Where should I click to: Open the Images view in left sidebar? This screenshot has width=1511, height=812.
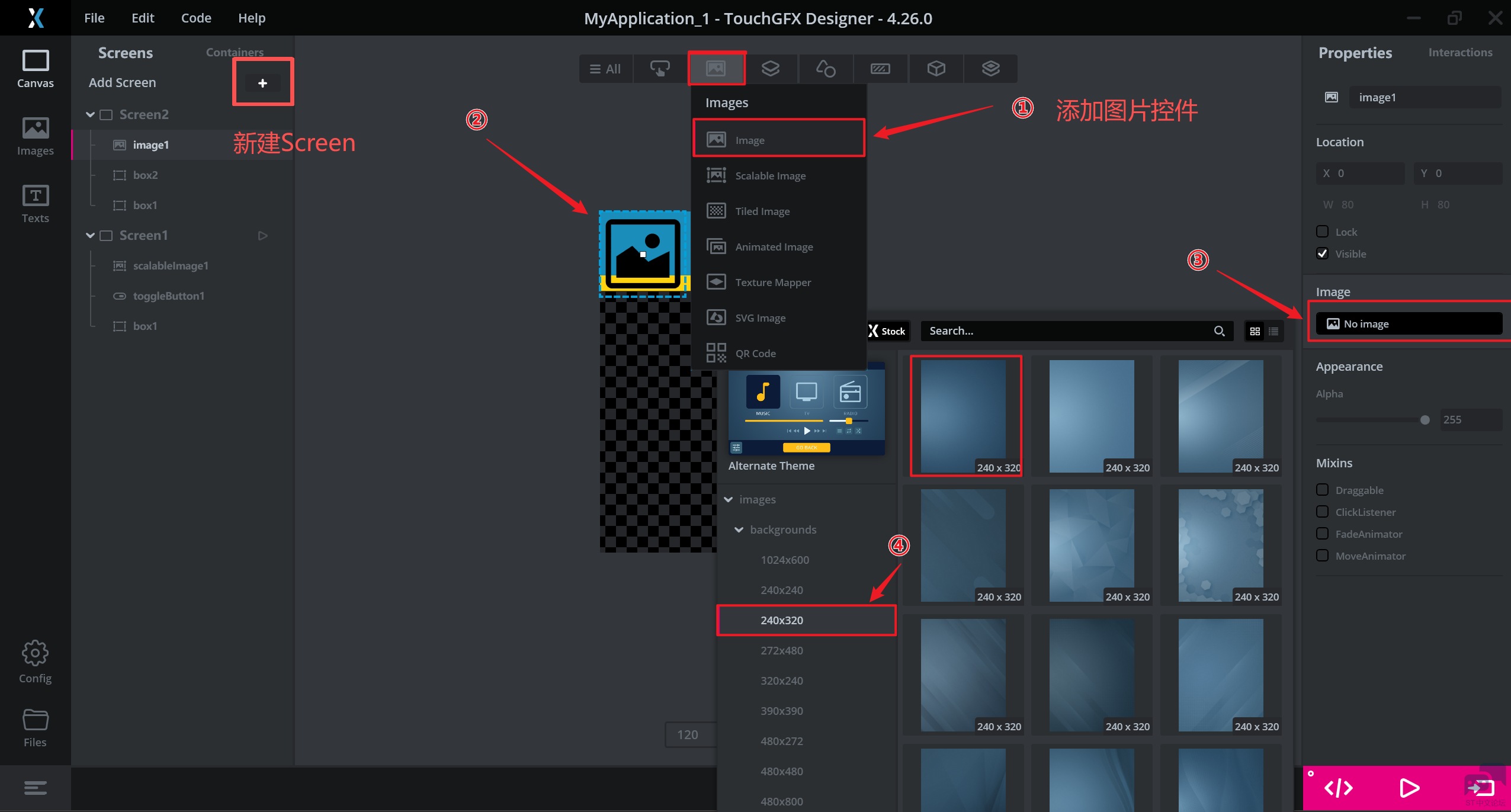click(x=36, y=136)
